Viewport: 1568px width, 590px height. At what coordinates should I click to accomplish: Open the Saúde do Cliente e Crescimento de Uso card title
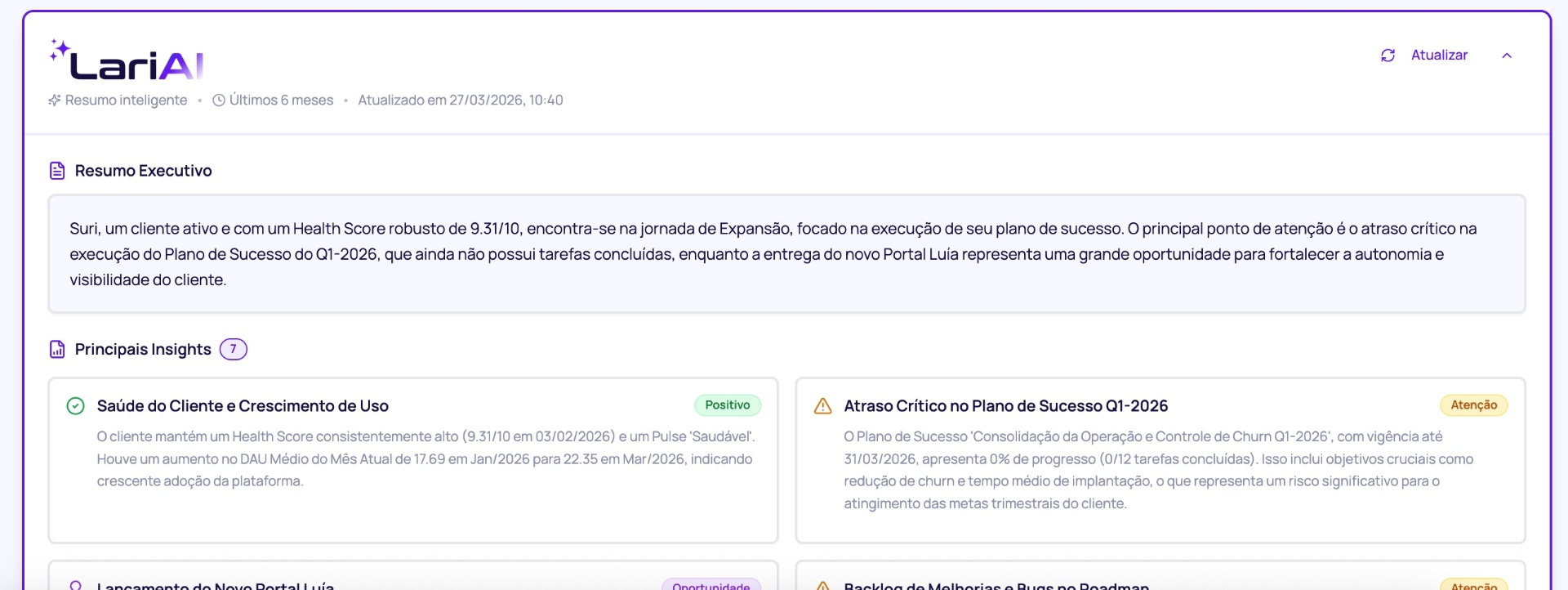(x=243, y=406)
